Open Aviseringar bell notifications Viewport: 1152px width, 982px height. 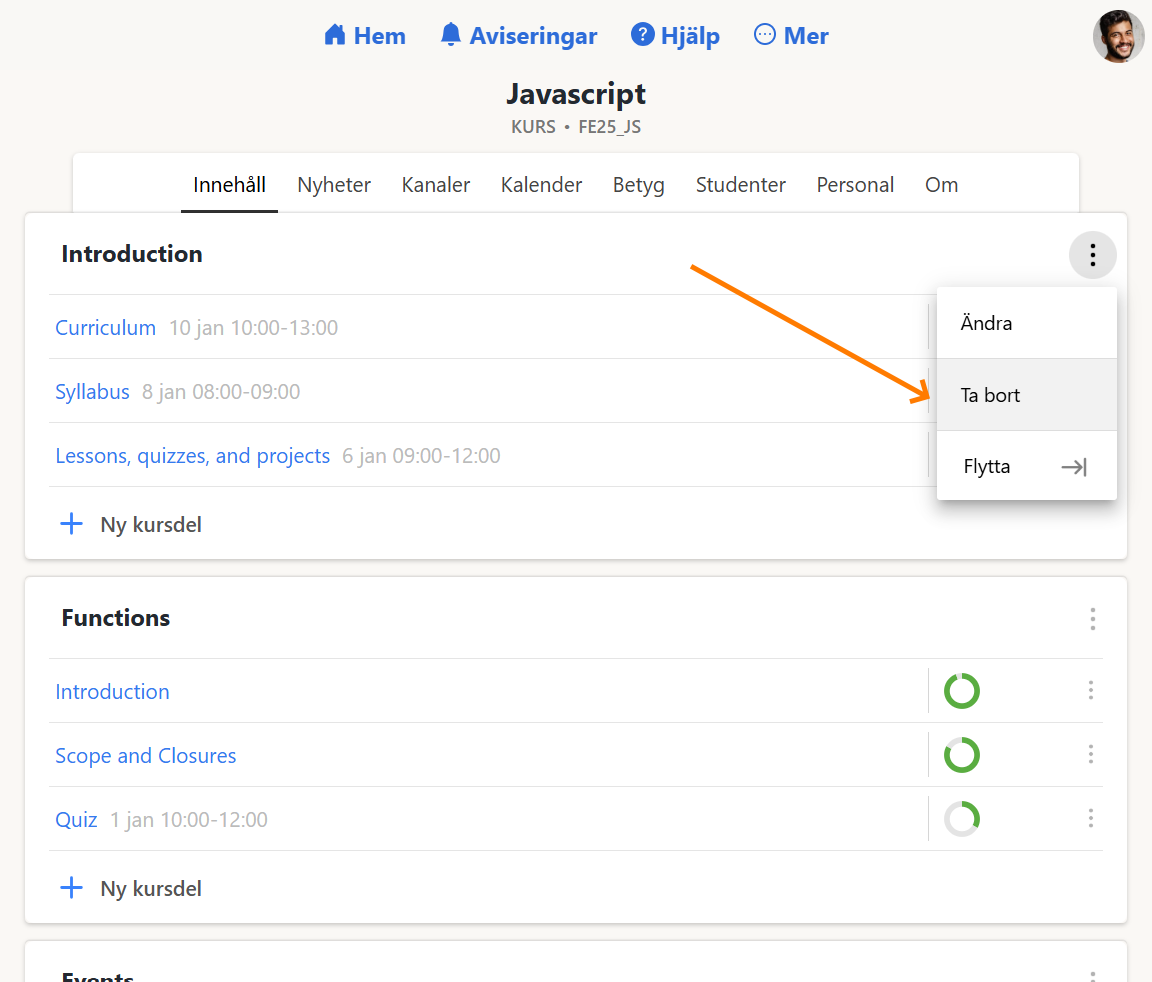coord(451,36)
